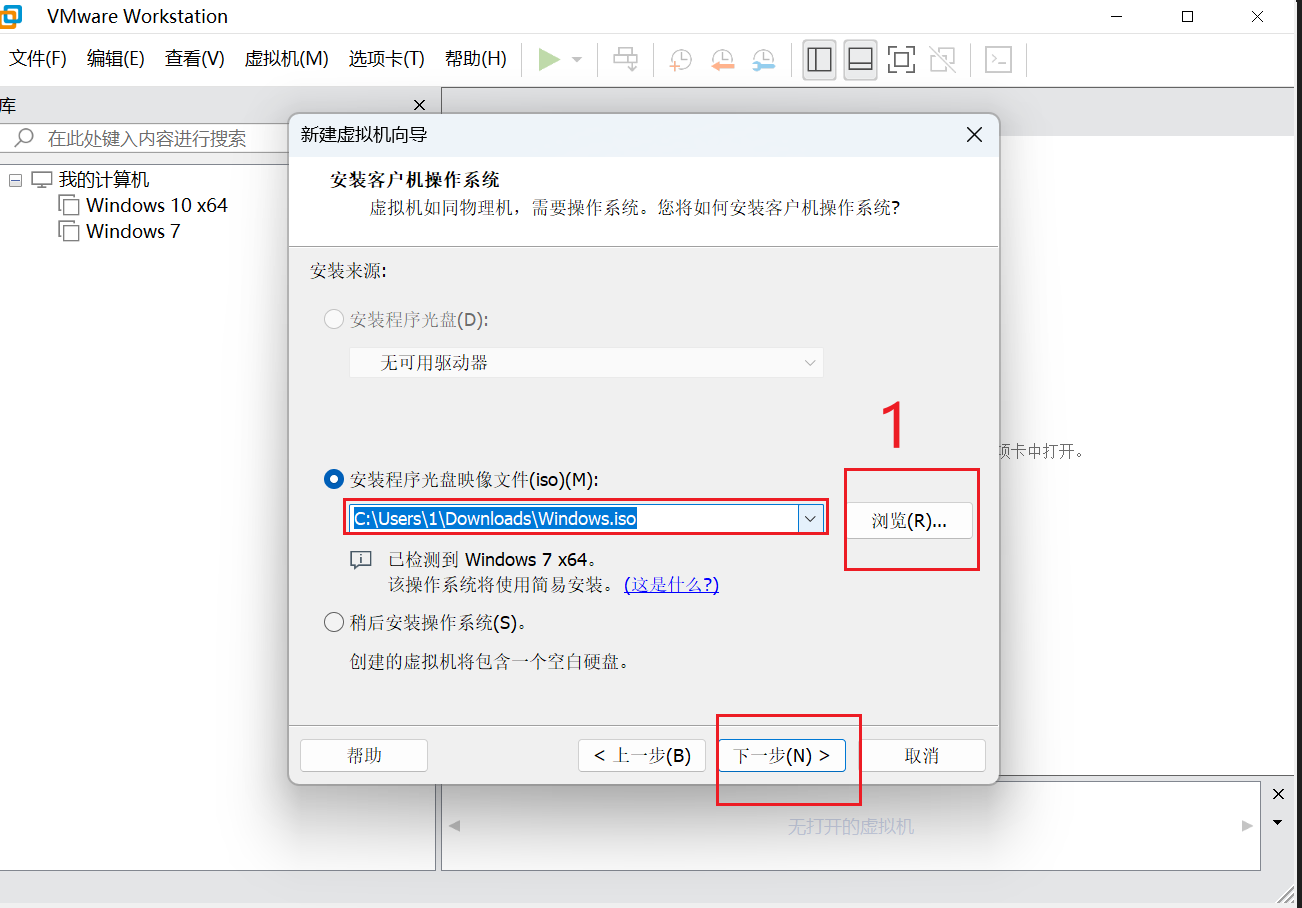Screen dimensions: 1302x908
Task: Open the 无可用驱动器 drive dropdown
Action: coord(586,363)
